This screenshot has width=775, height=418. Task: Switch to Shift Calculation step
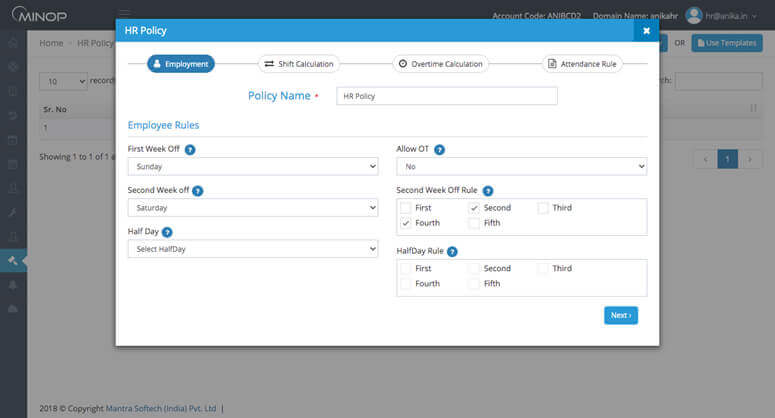click(298, 64)
